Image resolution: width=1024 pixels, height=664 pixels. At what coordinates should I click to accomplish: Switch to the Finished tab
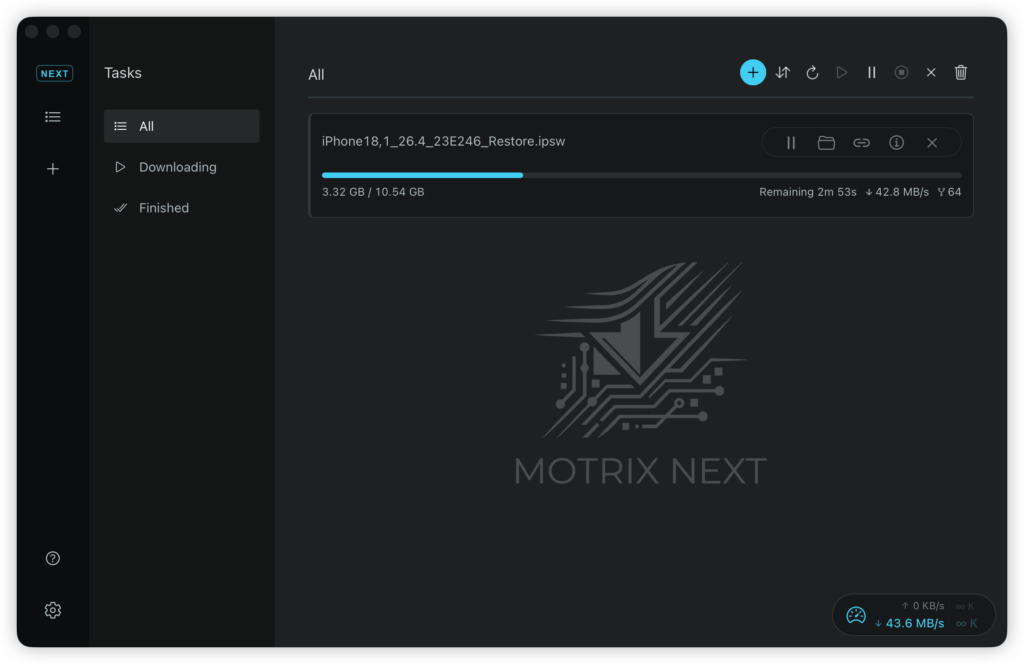(163, 207)
